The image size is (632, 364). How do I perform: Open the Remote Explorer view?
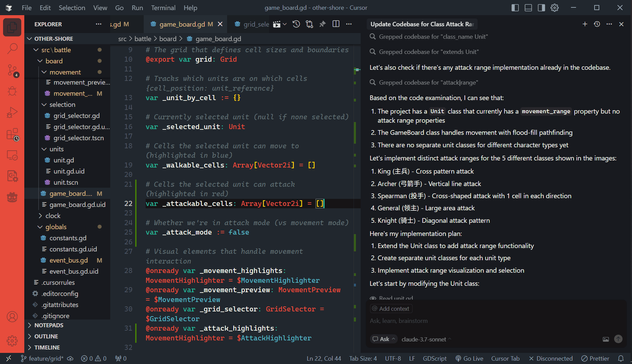point(12,155)
